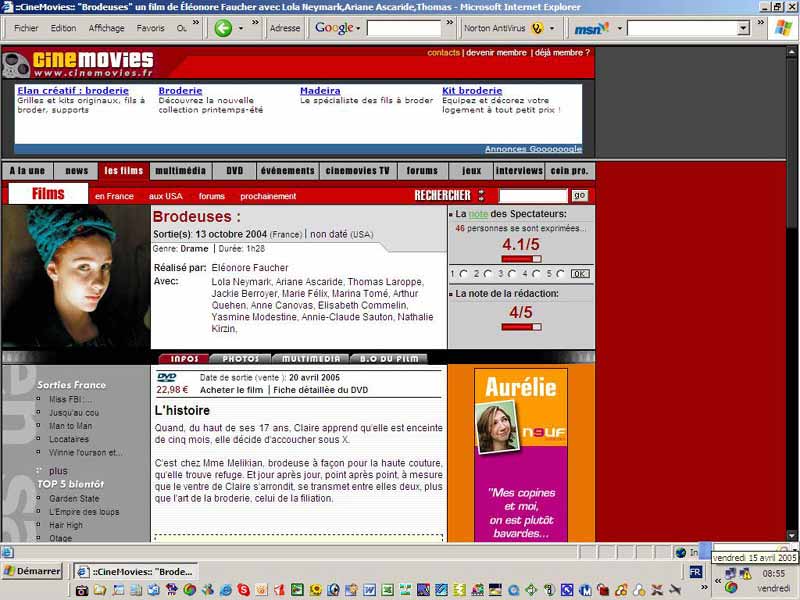Select rating radio button 3
Screen dimensions: 800x600
tap(512, 272)
